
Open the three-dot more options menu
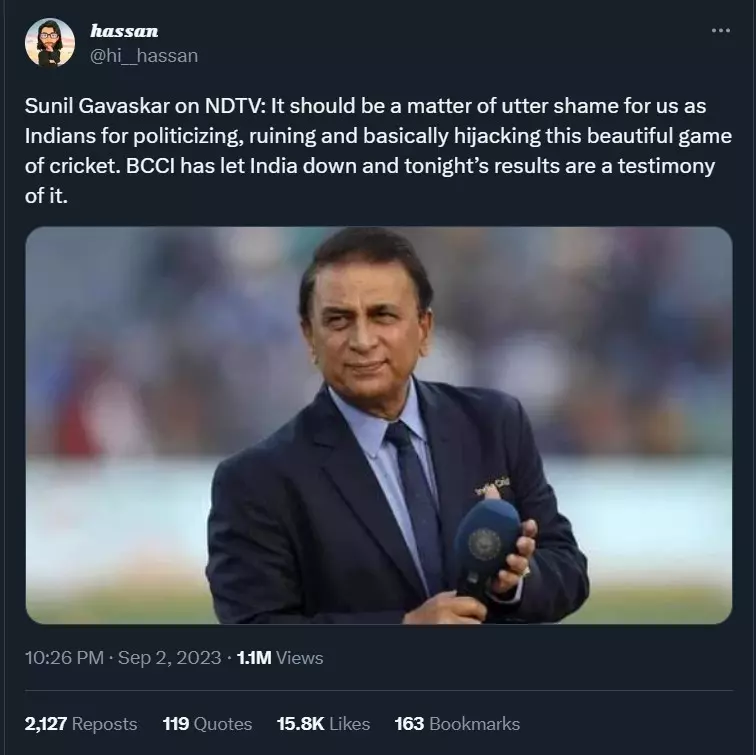coord(720,30)
